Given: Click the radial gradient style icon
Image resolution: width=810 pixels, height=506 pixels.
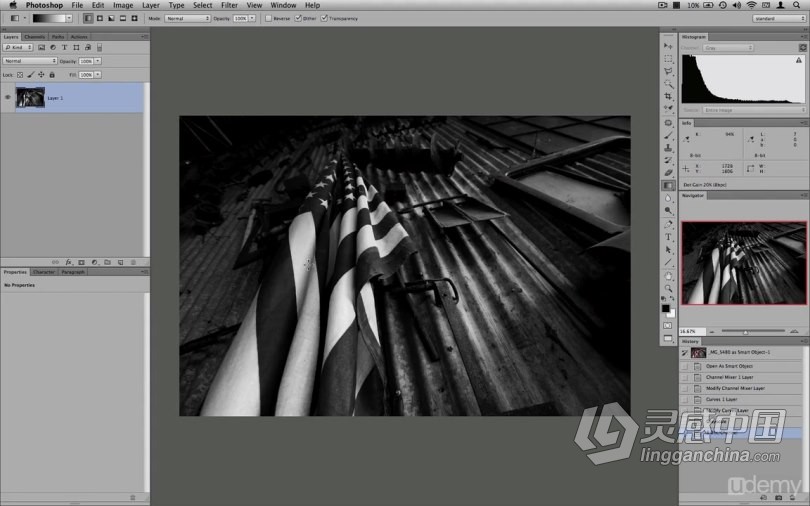Looking at the screenshot, I should [100, 18].
